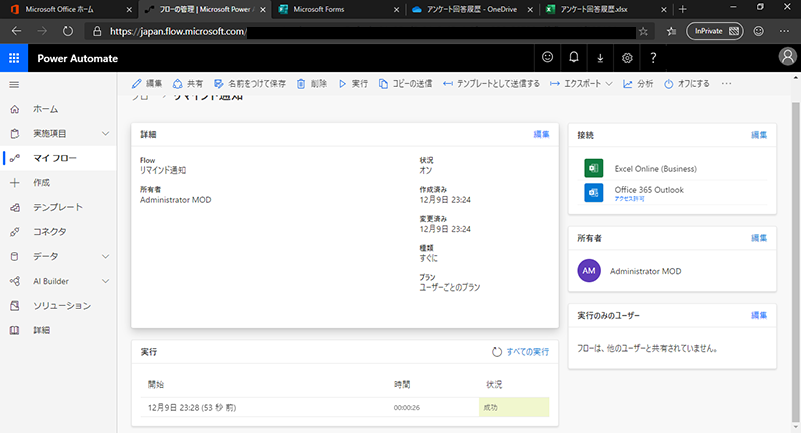The image size is (801, 433).
Task: Open the user account avatar
Action: 787,57
